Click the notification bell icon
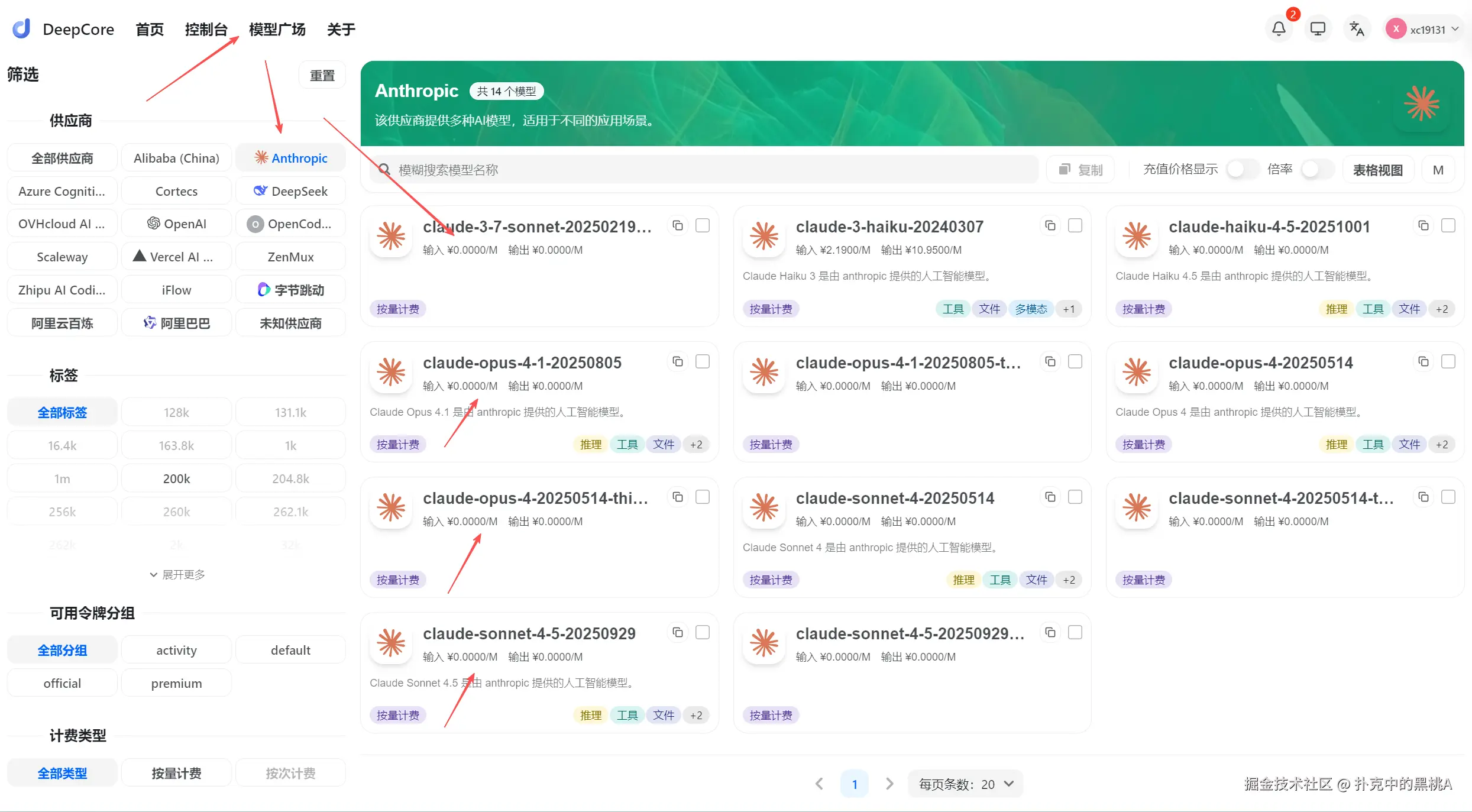The image size is (1472, 812). click(1279, 29)
